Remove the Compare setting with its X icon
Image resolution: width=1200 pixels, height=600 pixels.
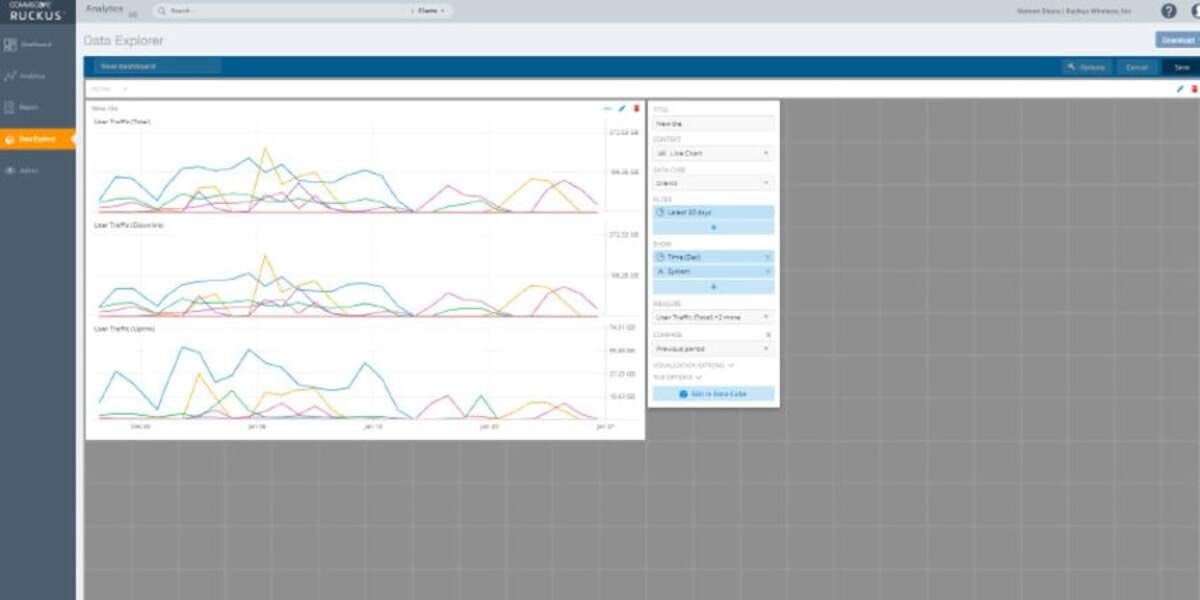(x=768, y=334)
